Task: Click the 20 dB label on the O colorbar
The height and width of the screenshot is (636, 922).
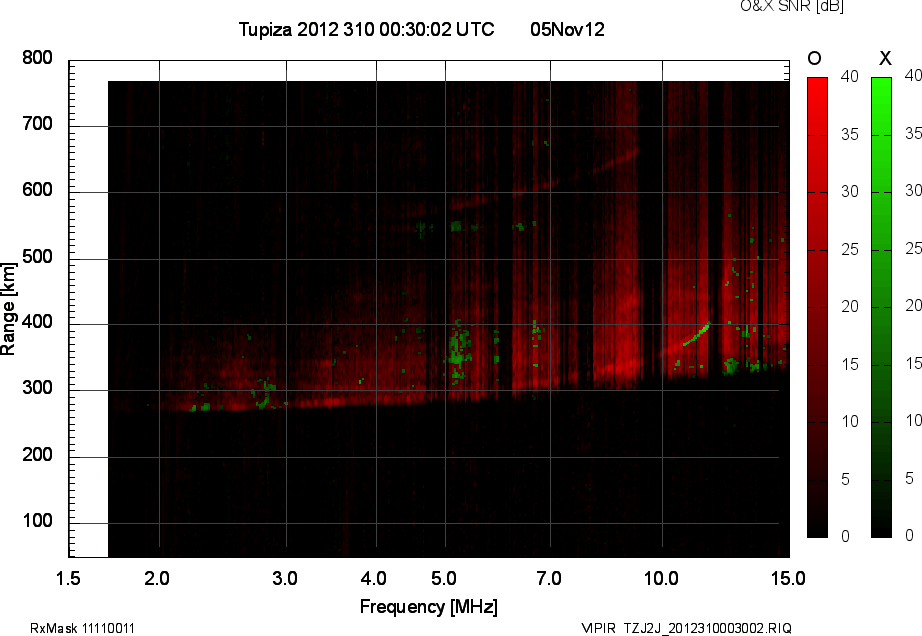Action: (850, 306)
